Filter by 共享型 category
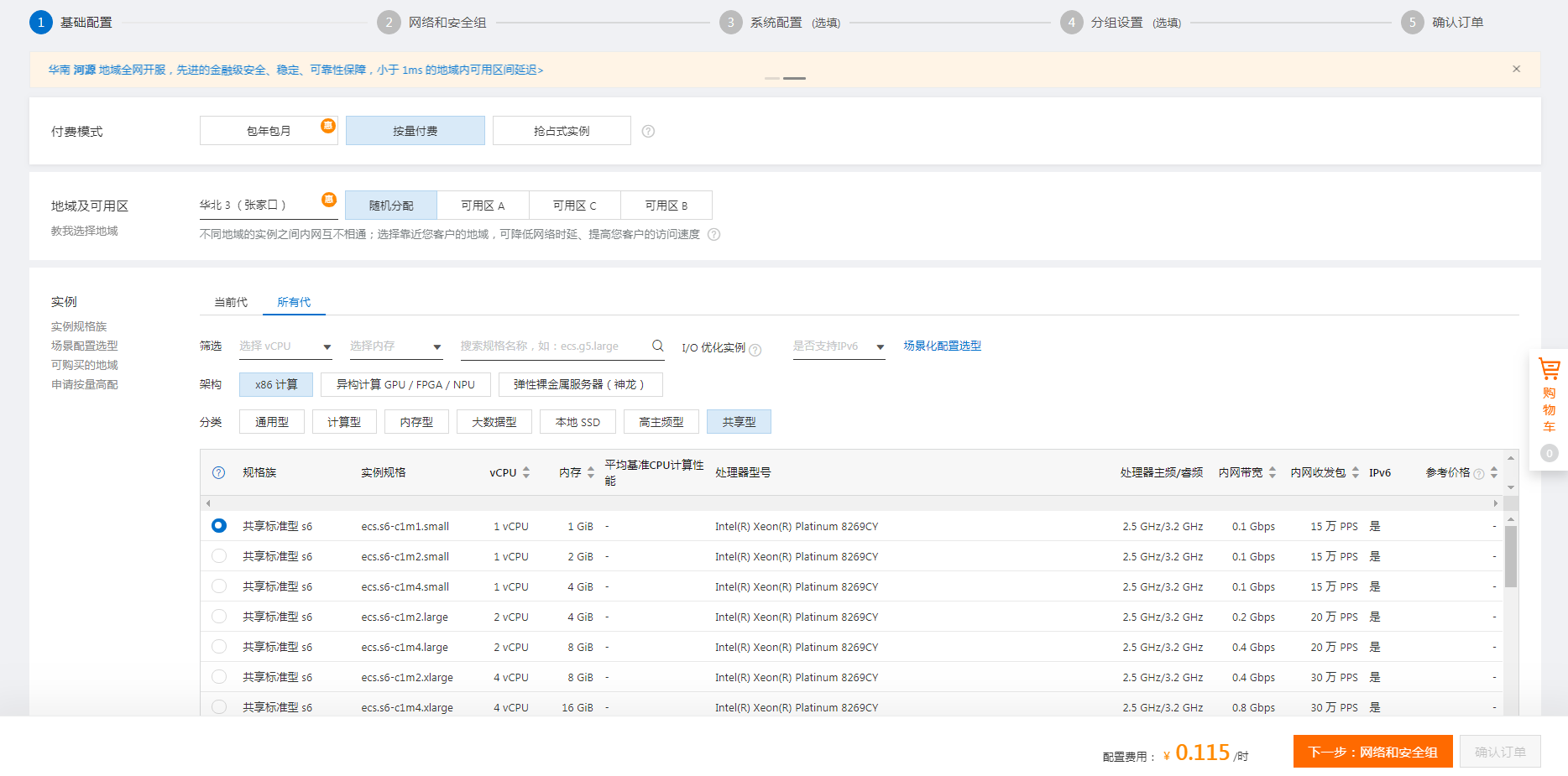 pyautogui.click(x=739, y=422)
